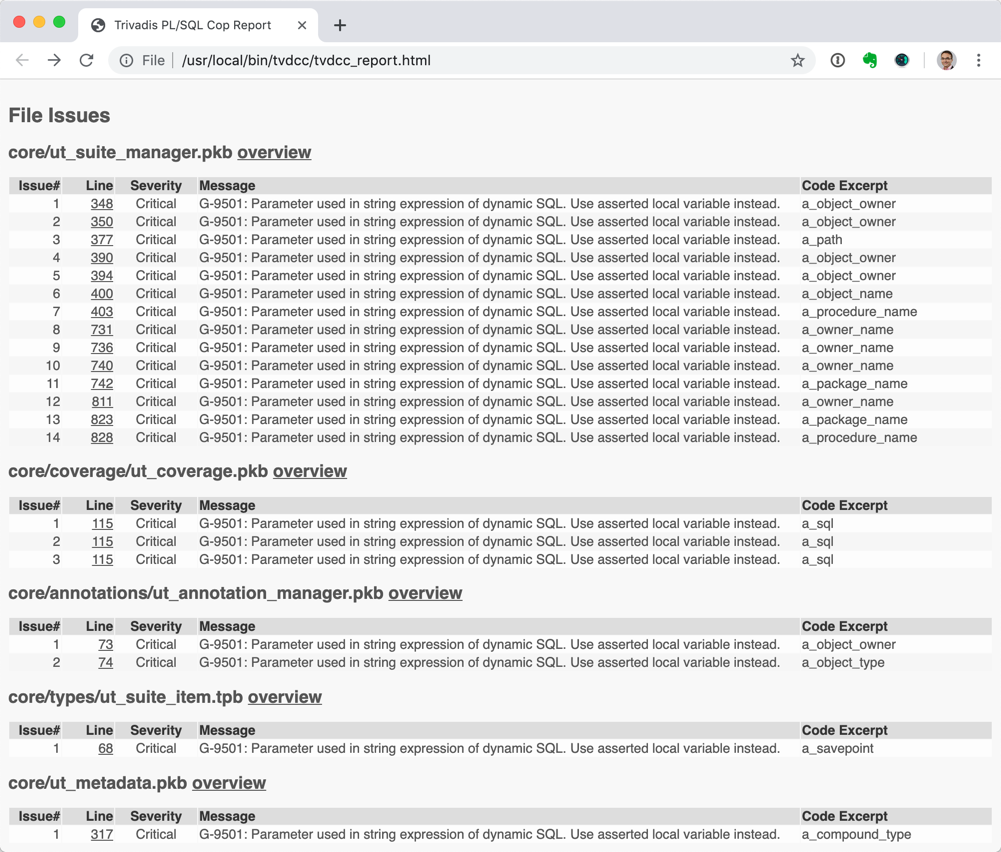1001x852 pixels.
Task: Jump to line 390 link
Action: pos(102,257)
